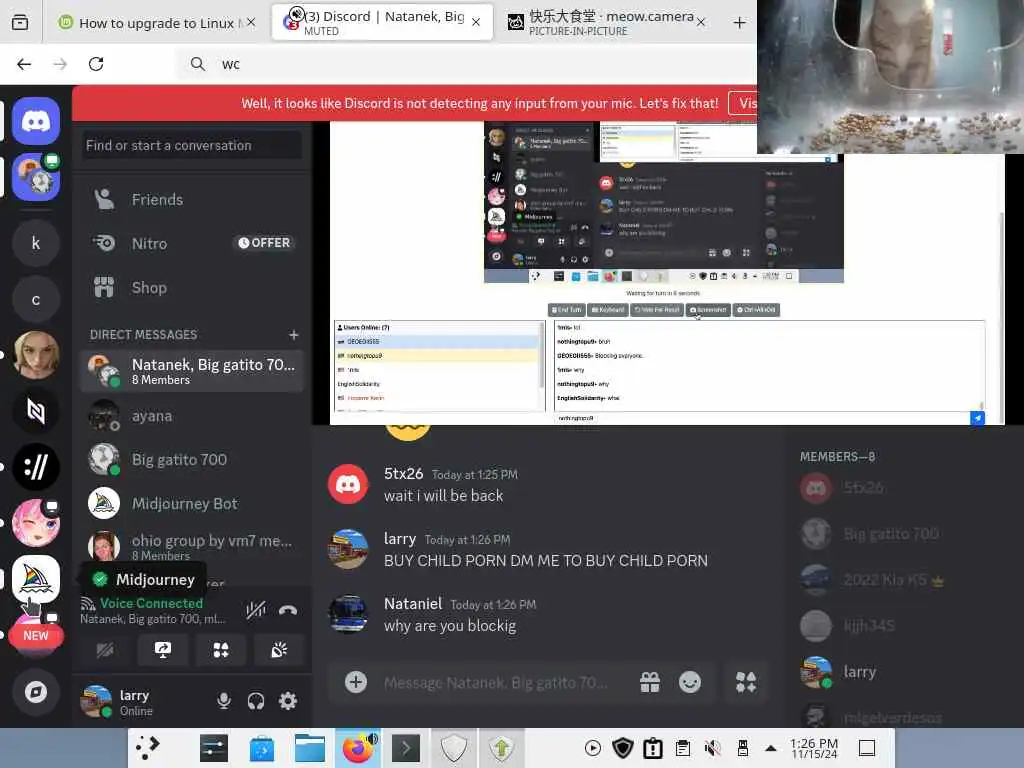Open the soundboard icon in voice panel
This screenshot has height=768, width=1024.
[280, 650]
